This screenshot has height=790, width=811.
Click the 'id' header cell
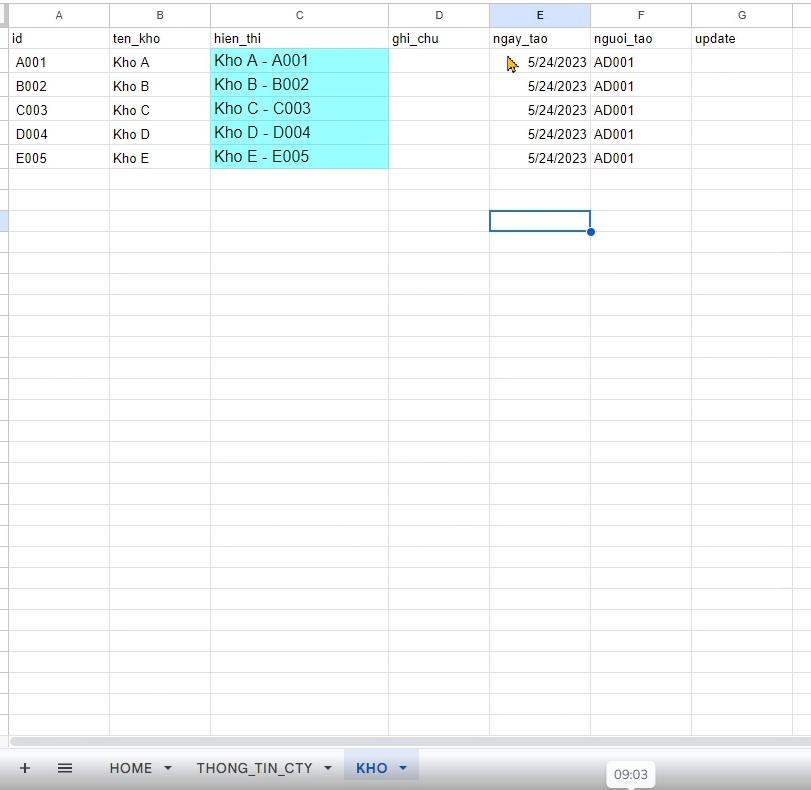point(59,38)
